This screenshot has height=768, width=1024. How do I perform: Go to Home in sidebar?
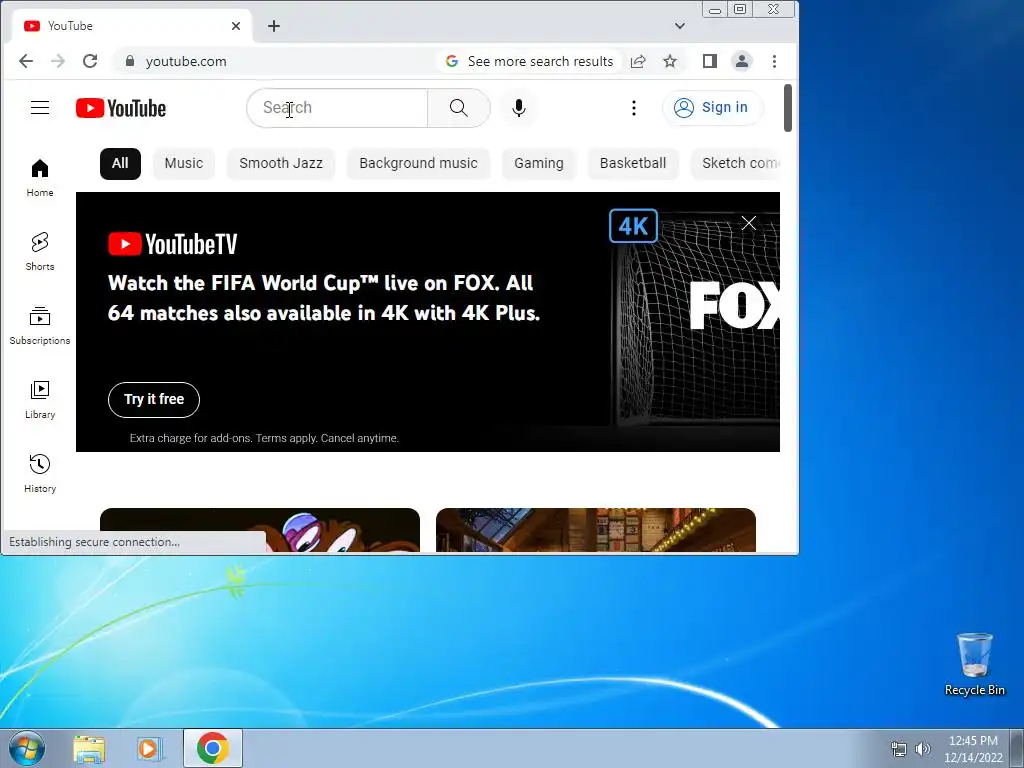point(40,178)
